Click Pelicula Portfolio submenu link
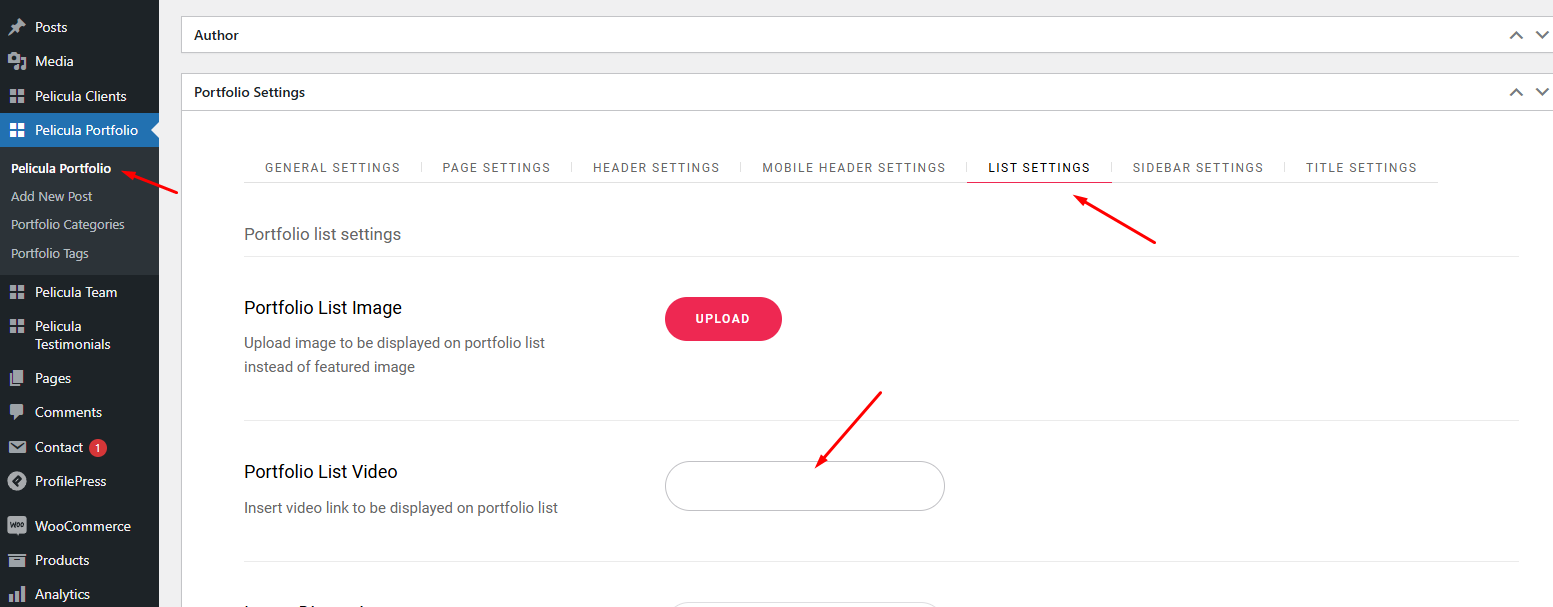Viewport: 1553px width, 607px height. [x=61, y=168]
